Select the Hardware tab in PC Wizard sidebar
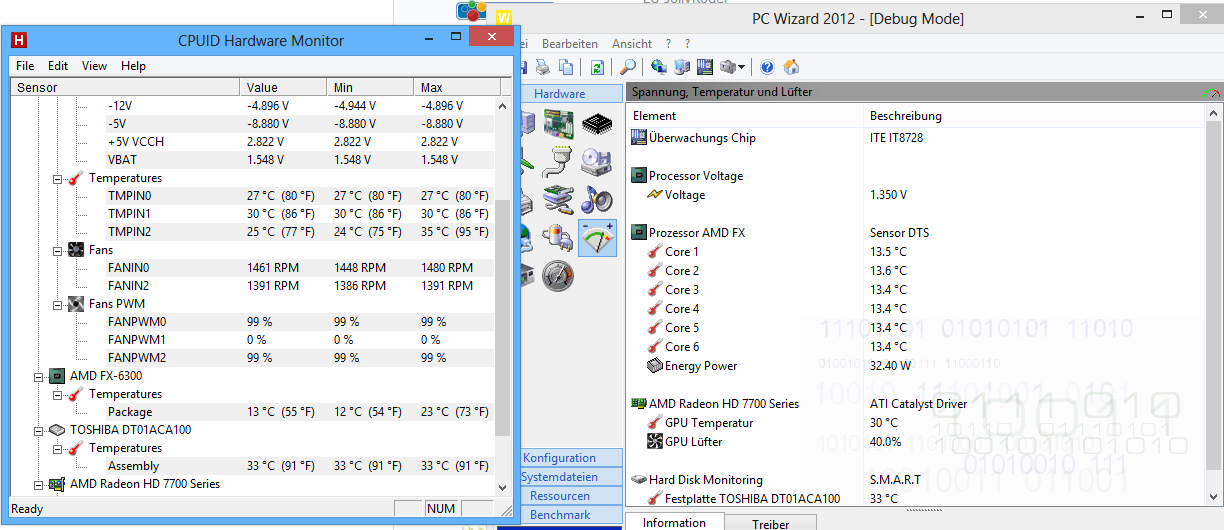Viewport: 1224px width, 530px height. pyautogui.click(x=570, y=94)
